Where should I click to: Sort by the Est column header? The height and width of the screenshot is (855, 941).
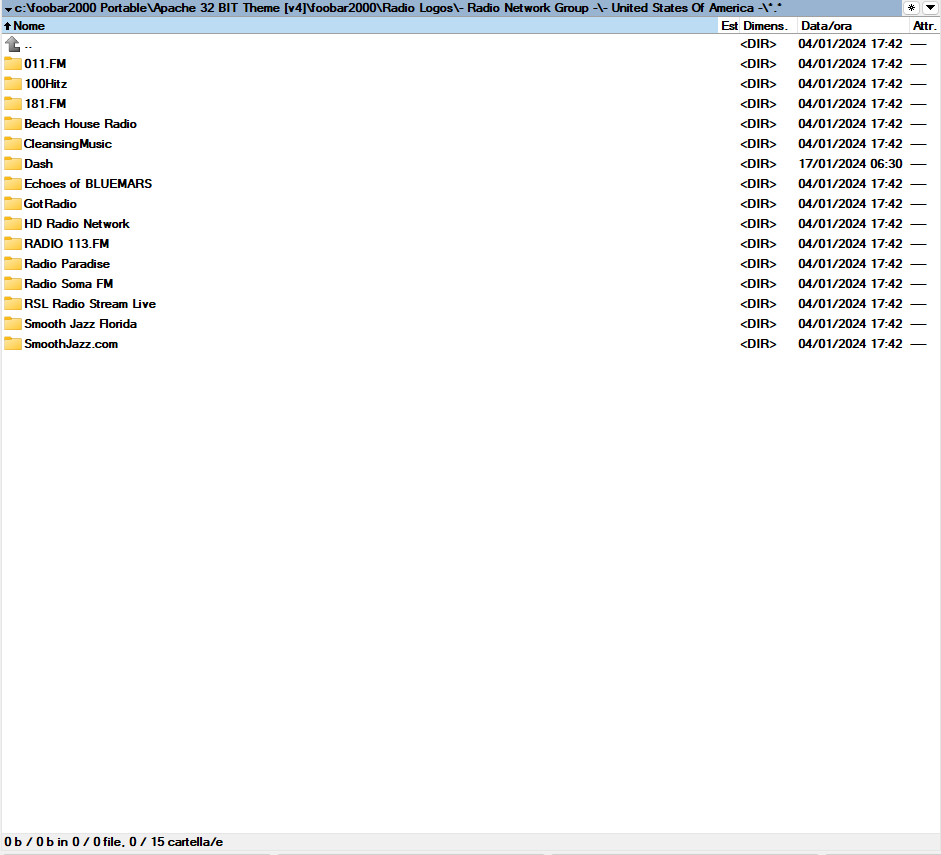[x=729, y=26]
